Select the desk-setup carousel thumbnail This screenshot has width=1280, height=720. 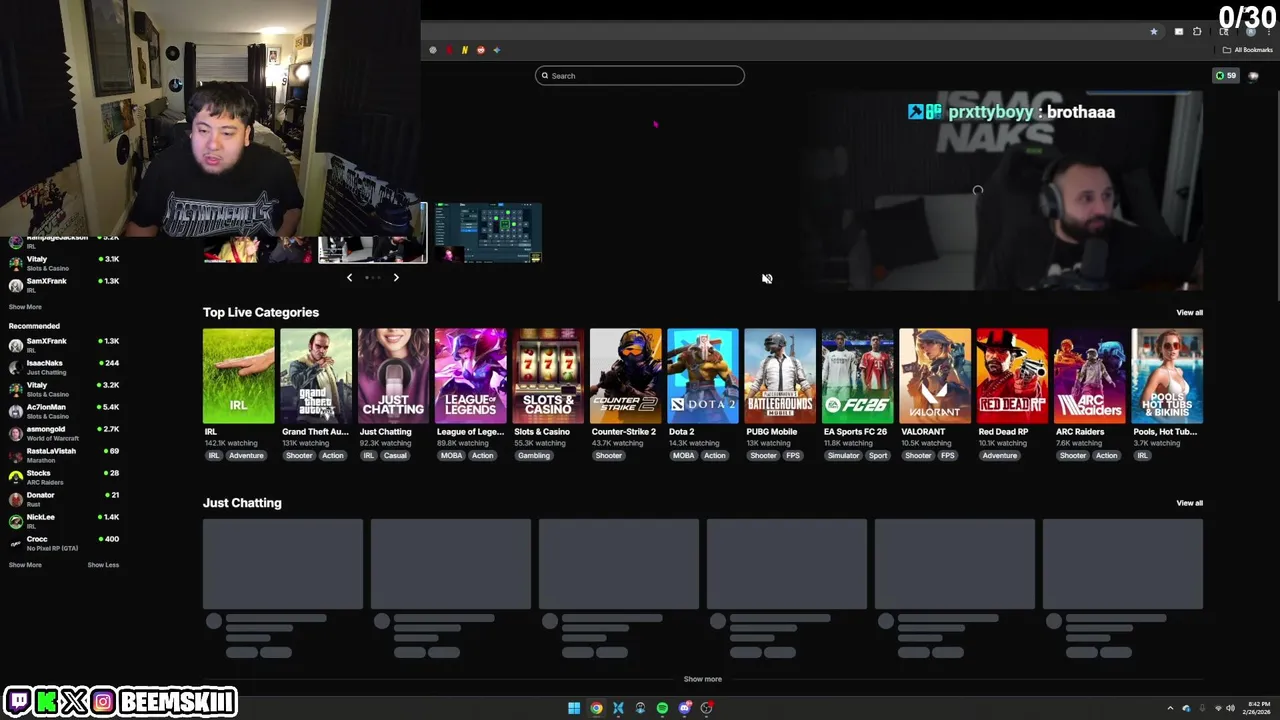click(373, 233)
